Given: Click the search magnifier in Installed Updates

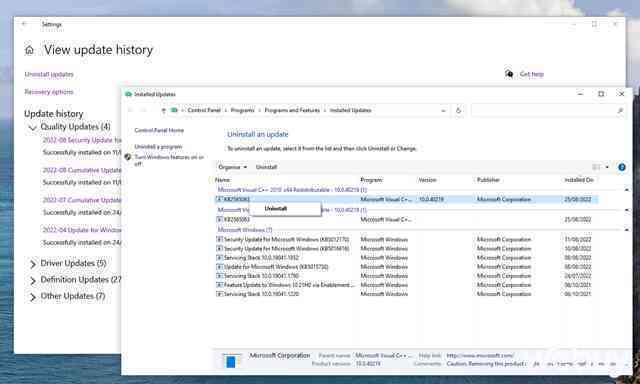Looking at the screenshot, I should click(x=620, y=110).
